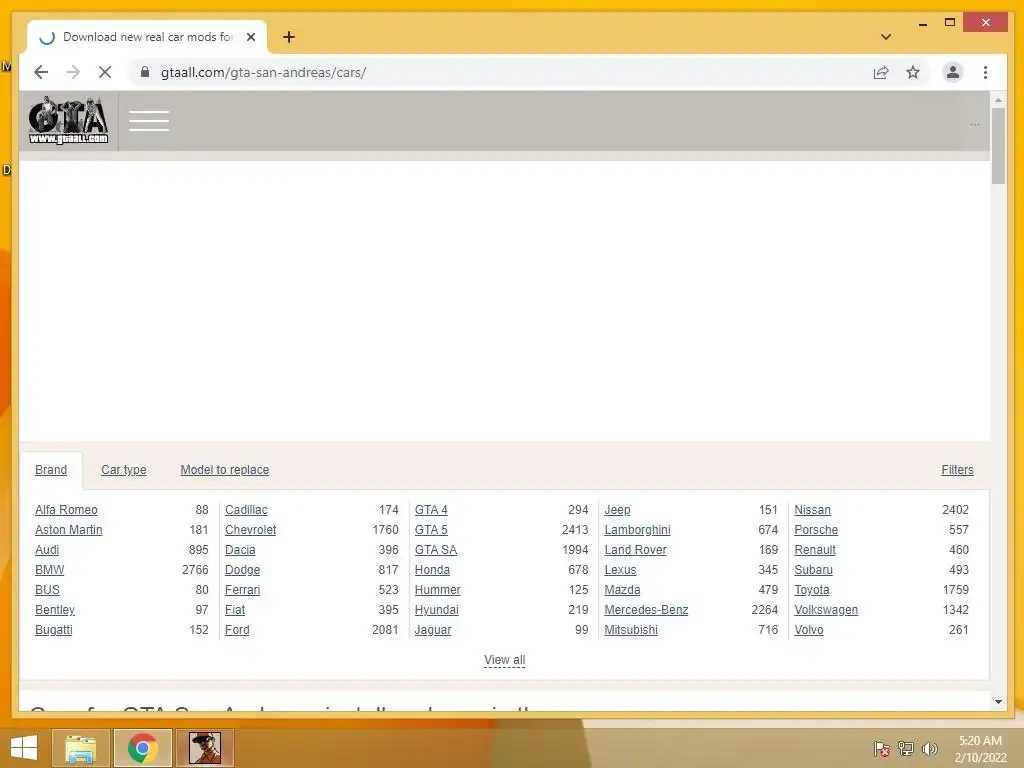The height and width of the screenshot is (768, 1024).
Task: Open GTA 5 category link
Action: point(431,530)
